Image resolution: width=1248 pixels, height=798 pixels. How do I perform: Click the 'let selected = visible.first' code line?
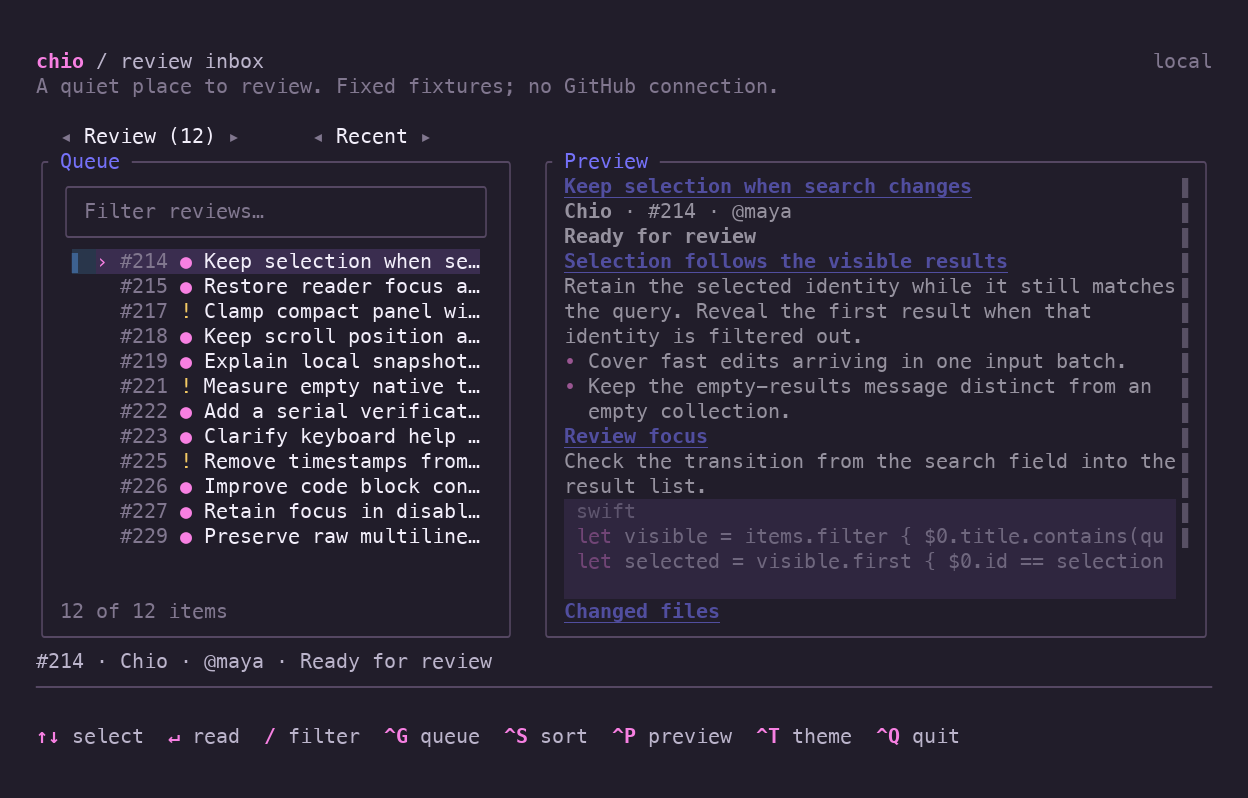[x=870, y=562]
